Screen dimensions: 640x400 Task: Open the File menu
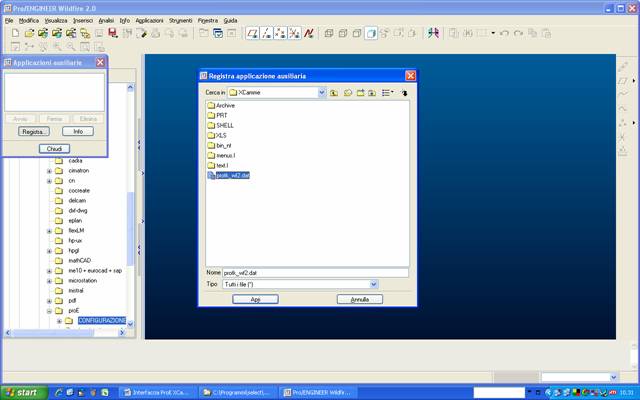(x=9, y=20)
